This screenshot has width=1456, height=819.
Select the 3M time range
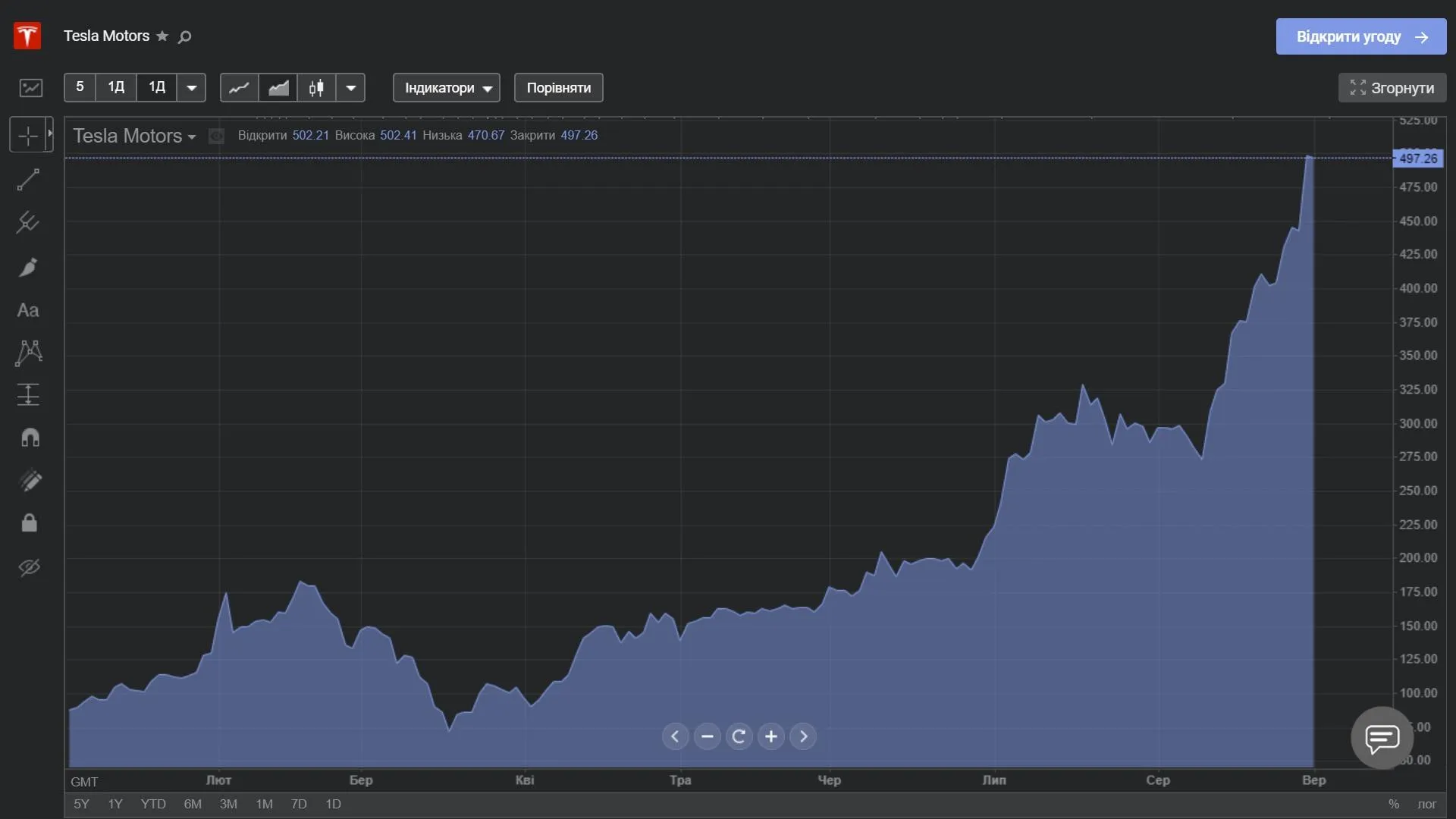pos(228,804)
